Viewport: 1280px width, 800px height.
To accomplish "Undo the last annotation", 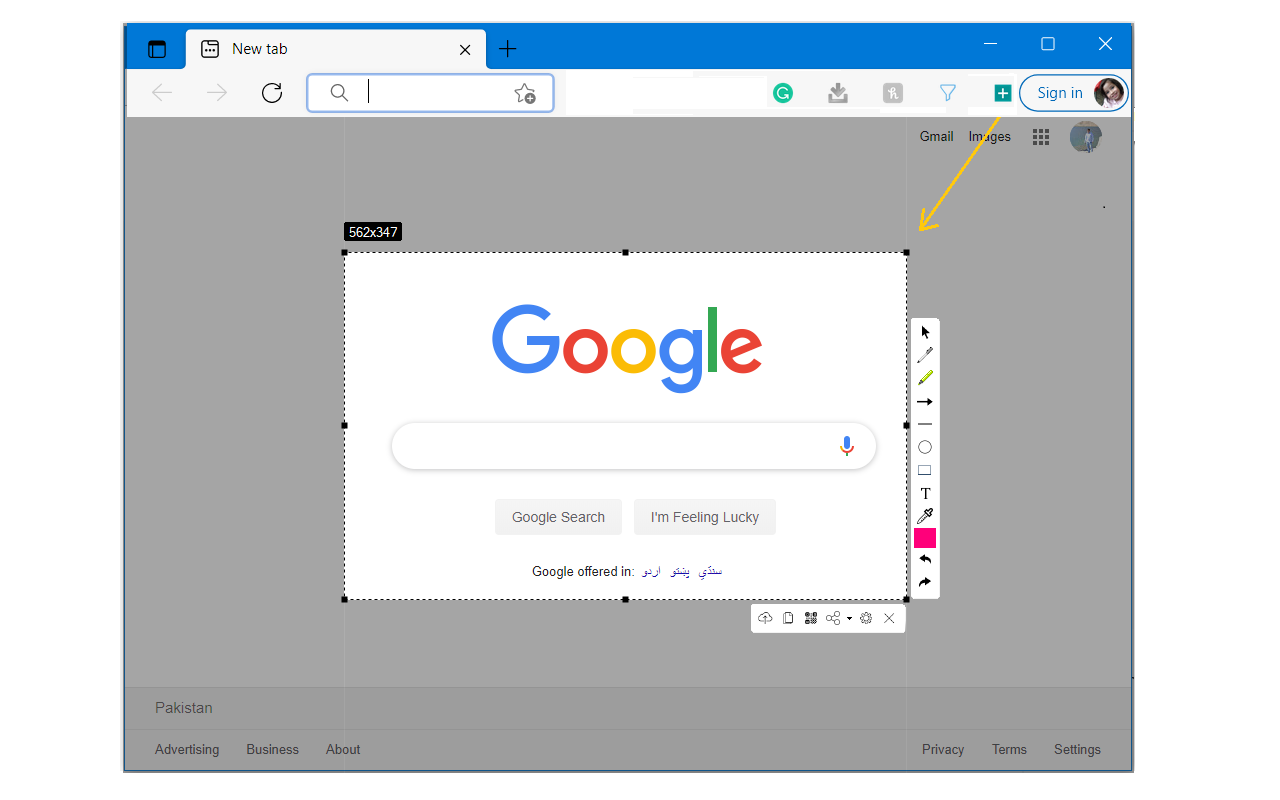I will 925,560.
